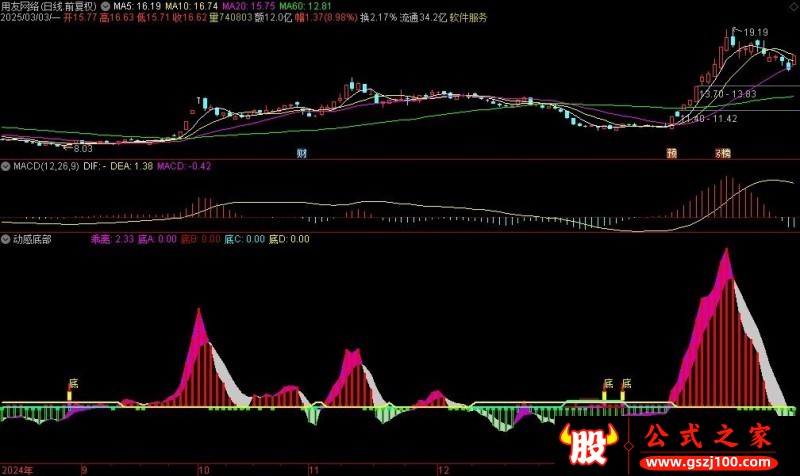Click the orange 预 info marker
The height and width of the screenshot is (476, 800).
pyautogui.click(x=672, y=153)
